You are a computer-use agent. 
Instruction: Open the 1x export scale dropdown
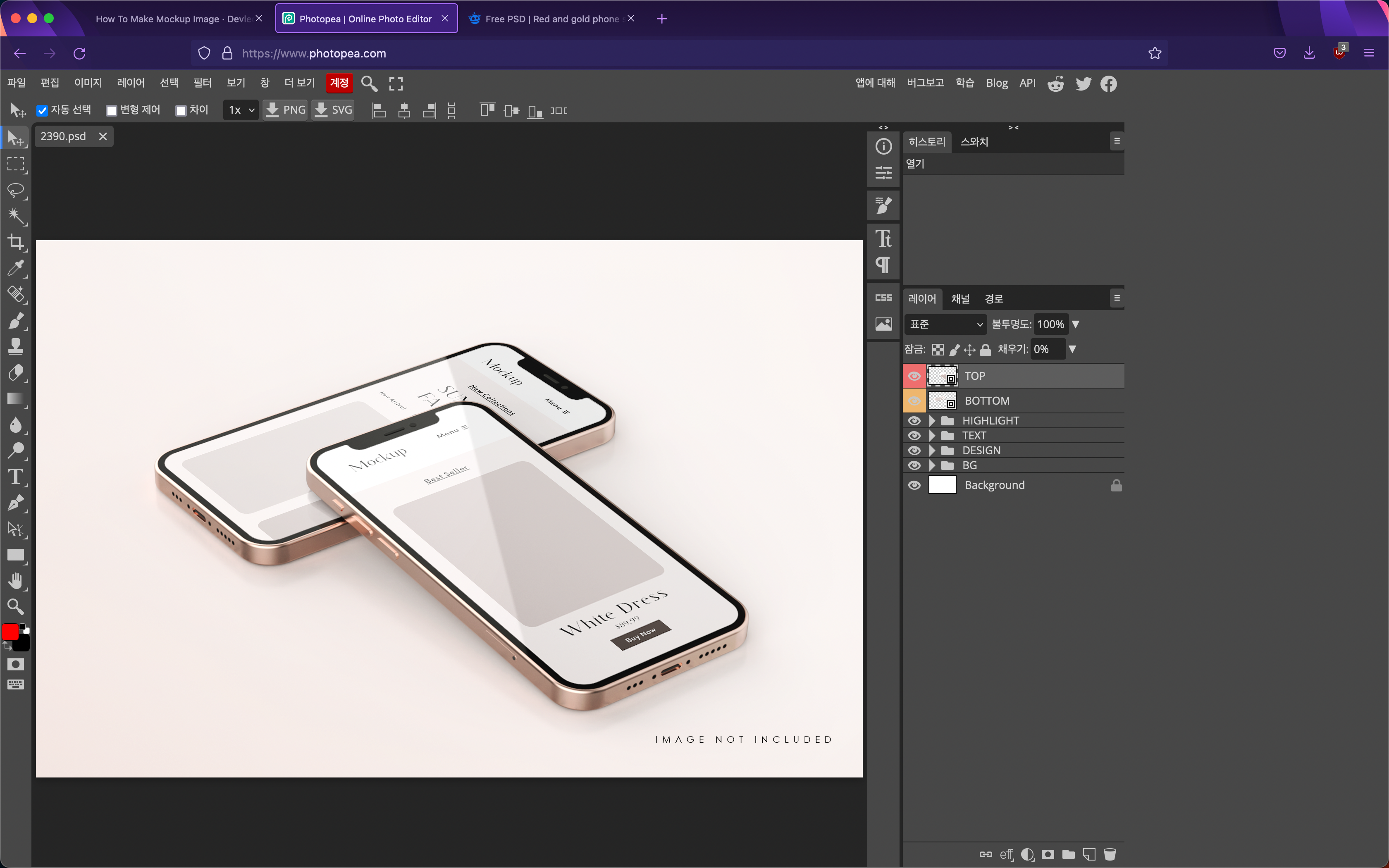click(x=241, y=110)
